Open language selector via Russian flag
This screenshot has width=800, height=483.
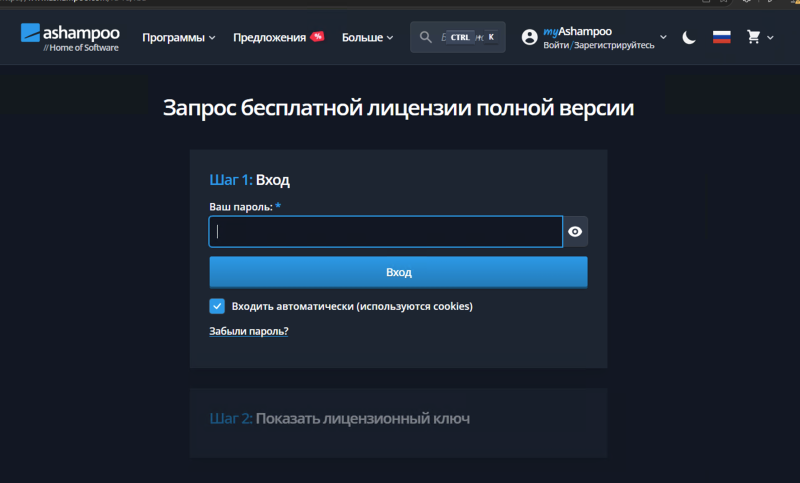coord(721,37)
